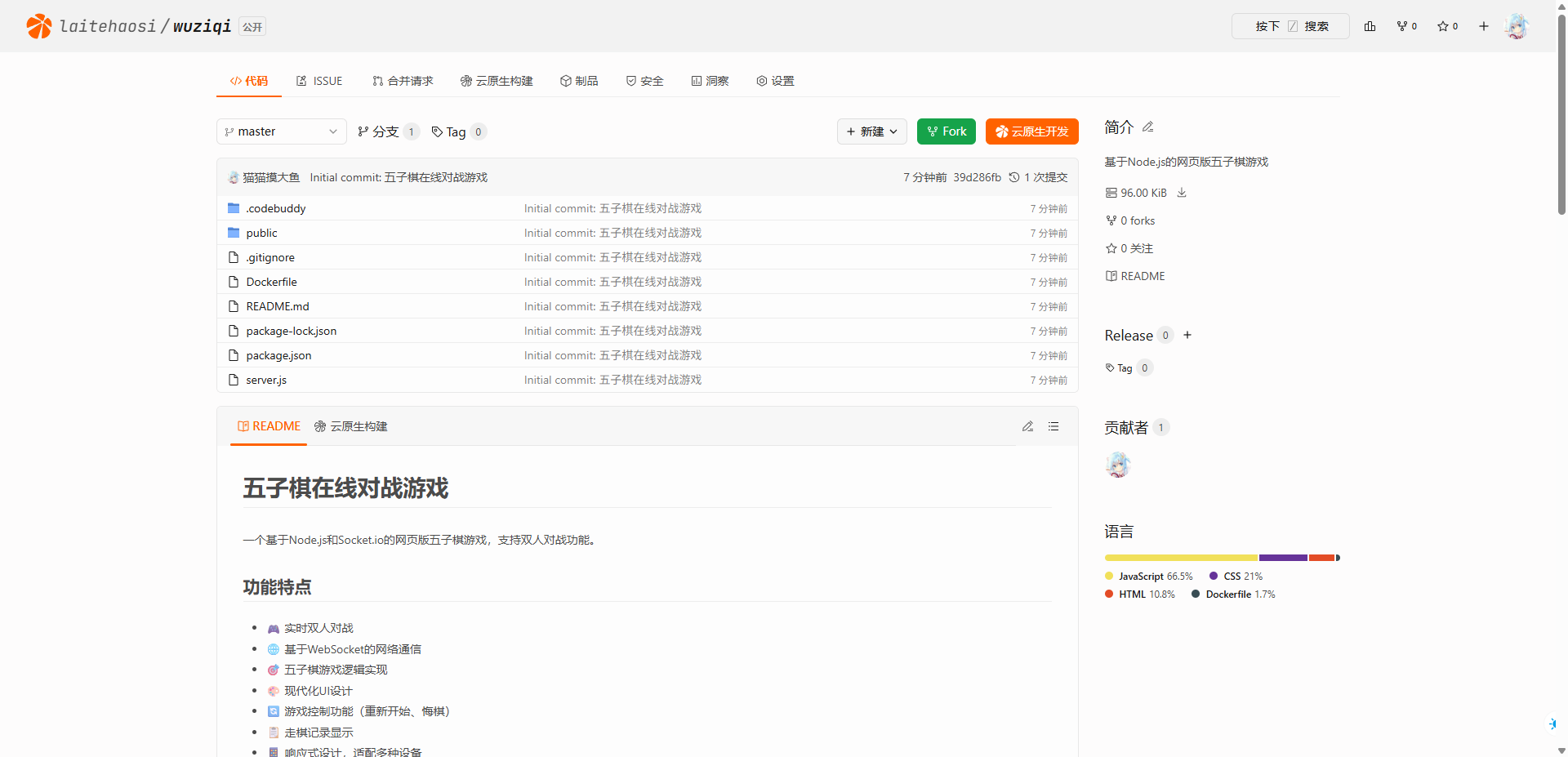The width and height of the screenshot is (1568, 757).
Task: Click the plus icon in top bar
Action: click(x=1483, y=26)
